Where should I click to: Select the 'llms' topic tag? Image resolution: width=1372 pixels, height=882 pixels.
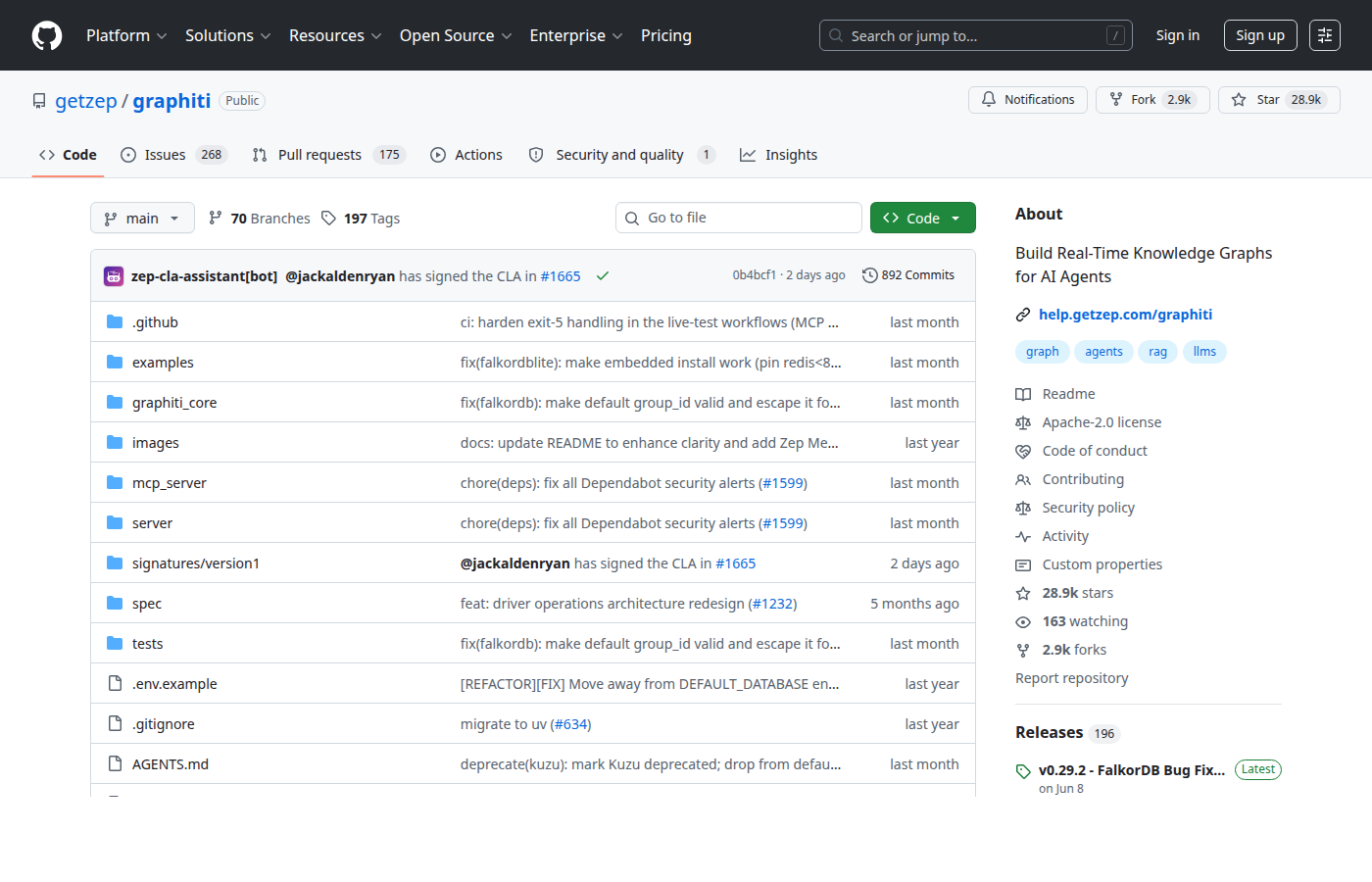click(x=1204, y=352)
